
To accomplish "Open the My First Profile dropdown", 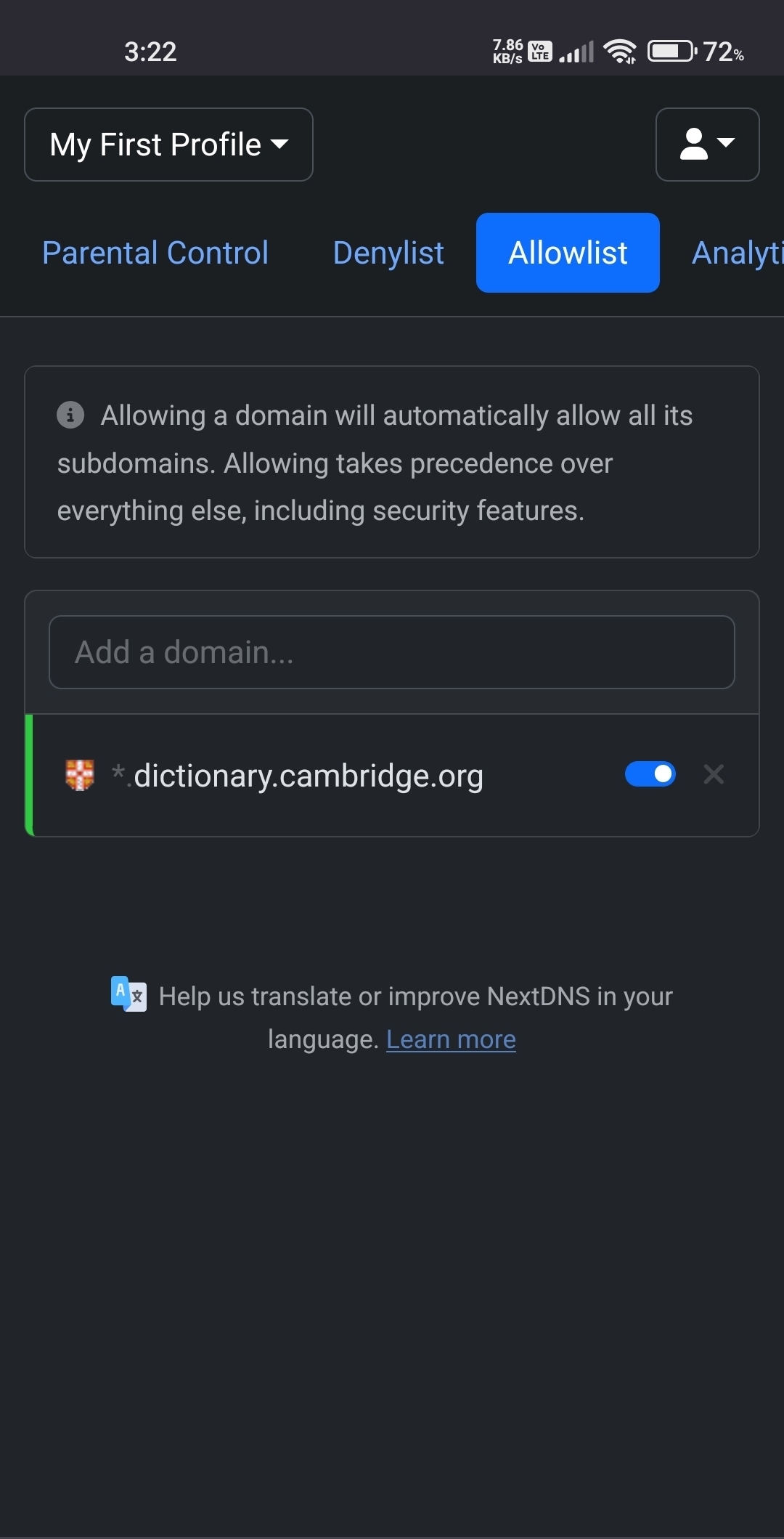I will pos(168,145).
